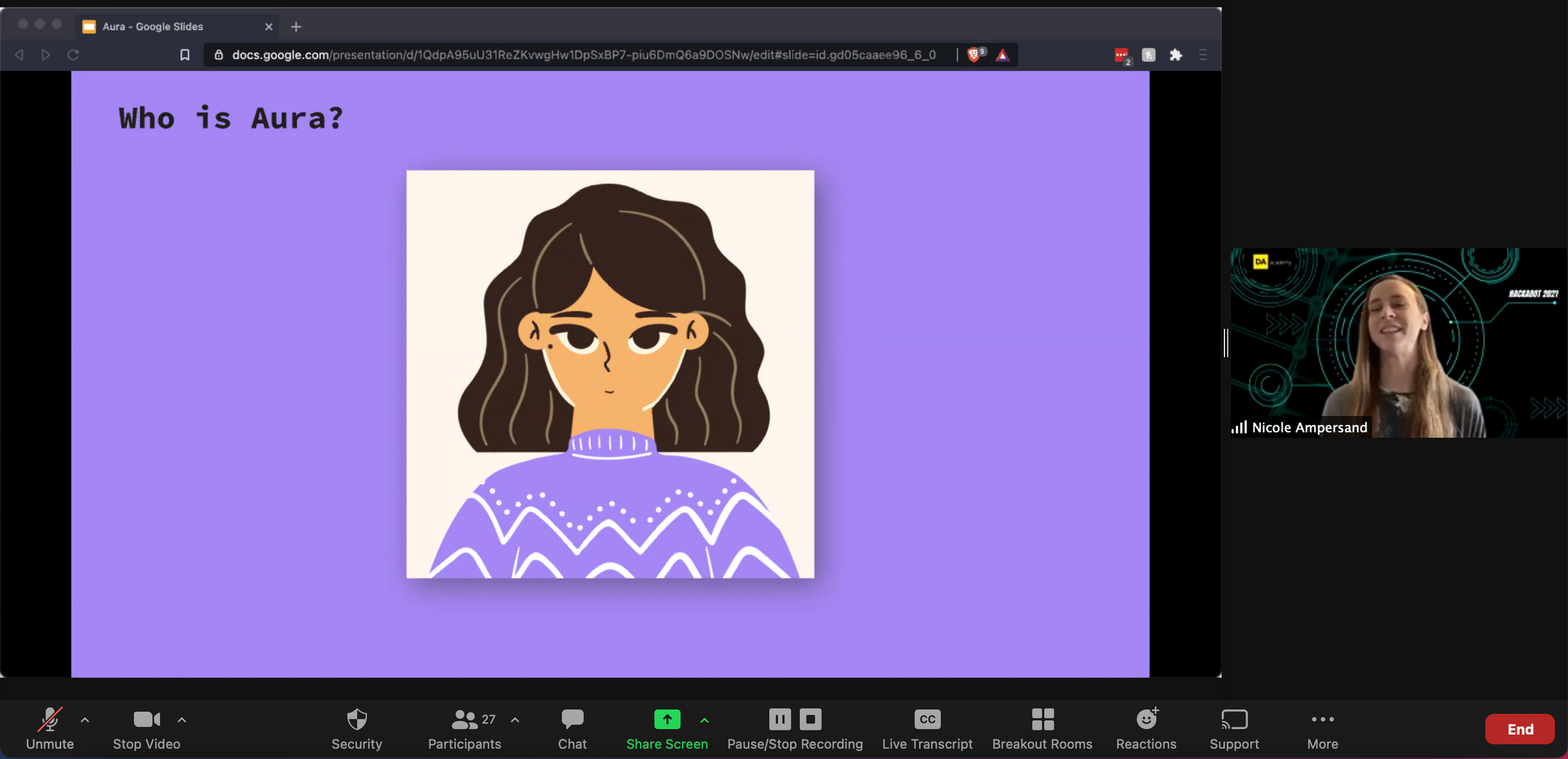Stop the meeting recording
This screenshot has width=1568, height=759.
click(x=810, y=719)
